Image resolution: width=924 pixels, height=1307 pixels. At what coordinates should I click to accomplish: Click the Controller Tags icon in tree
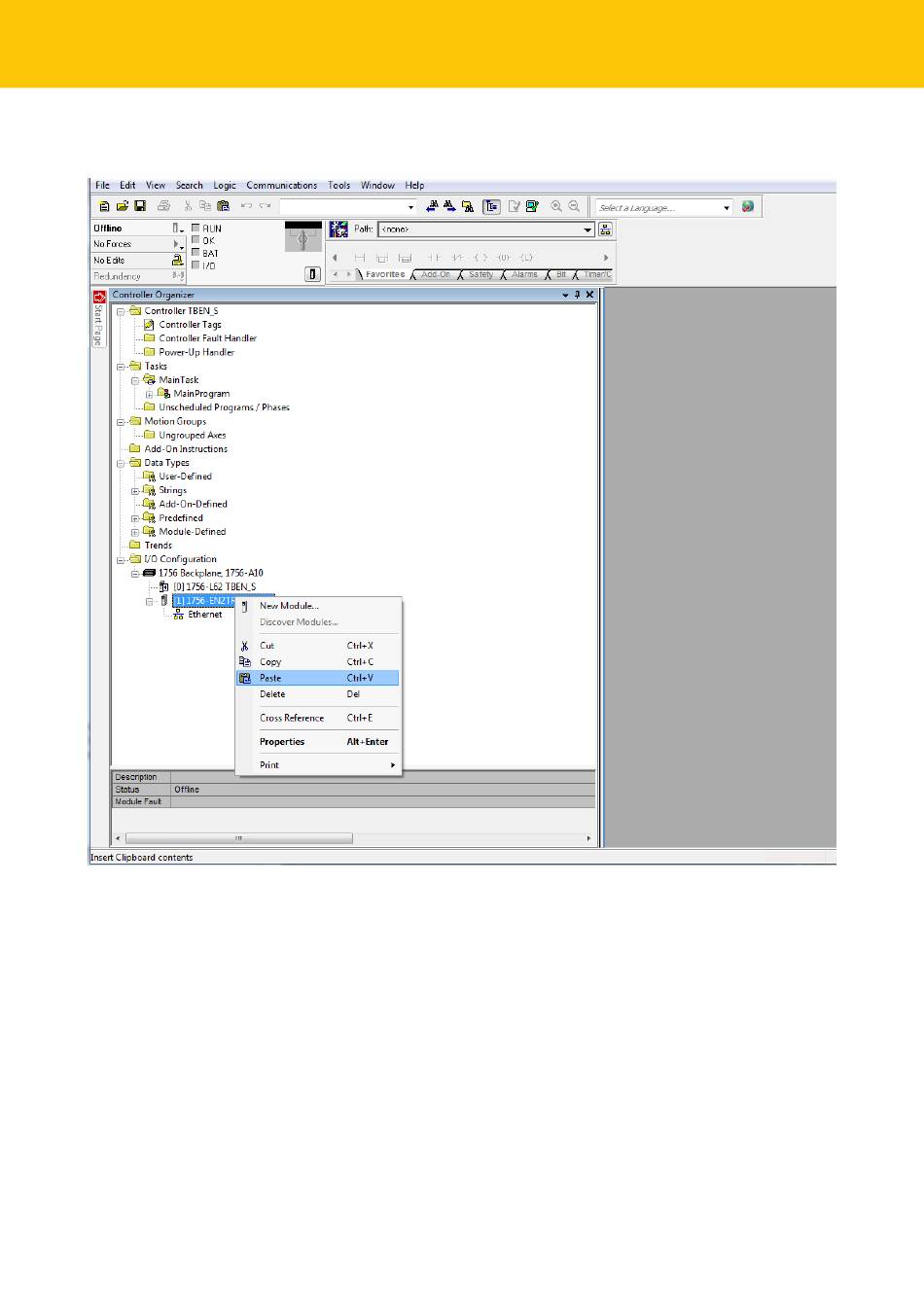click(x=149, y=325)
